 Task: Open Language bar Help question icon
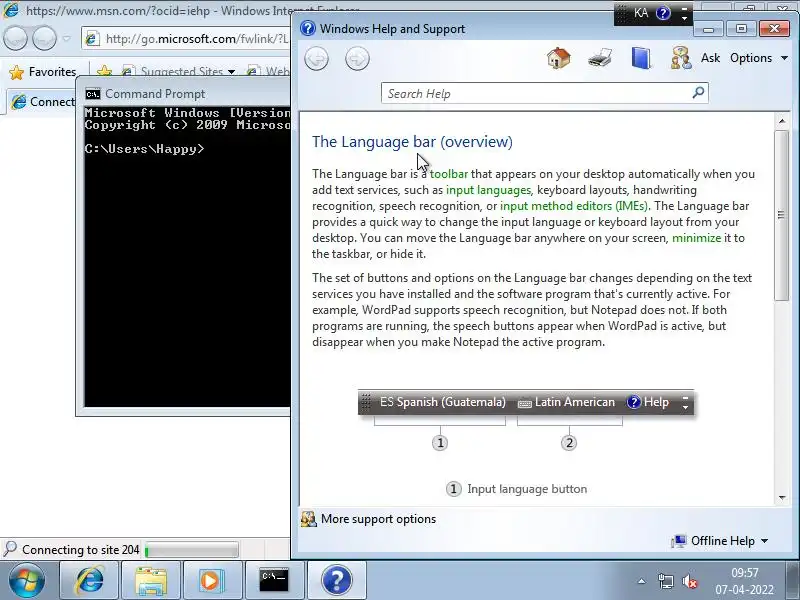pos(663,13)
